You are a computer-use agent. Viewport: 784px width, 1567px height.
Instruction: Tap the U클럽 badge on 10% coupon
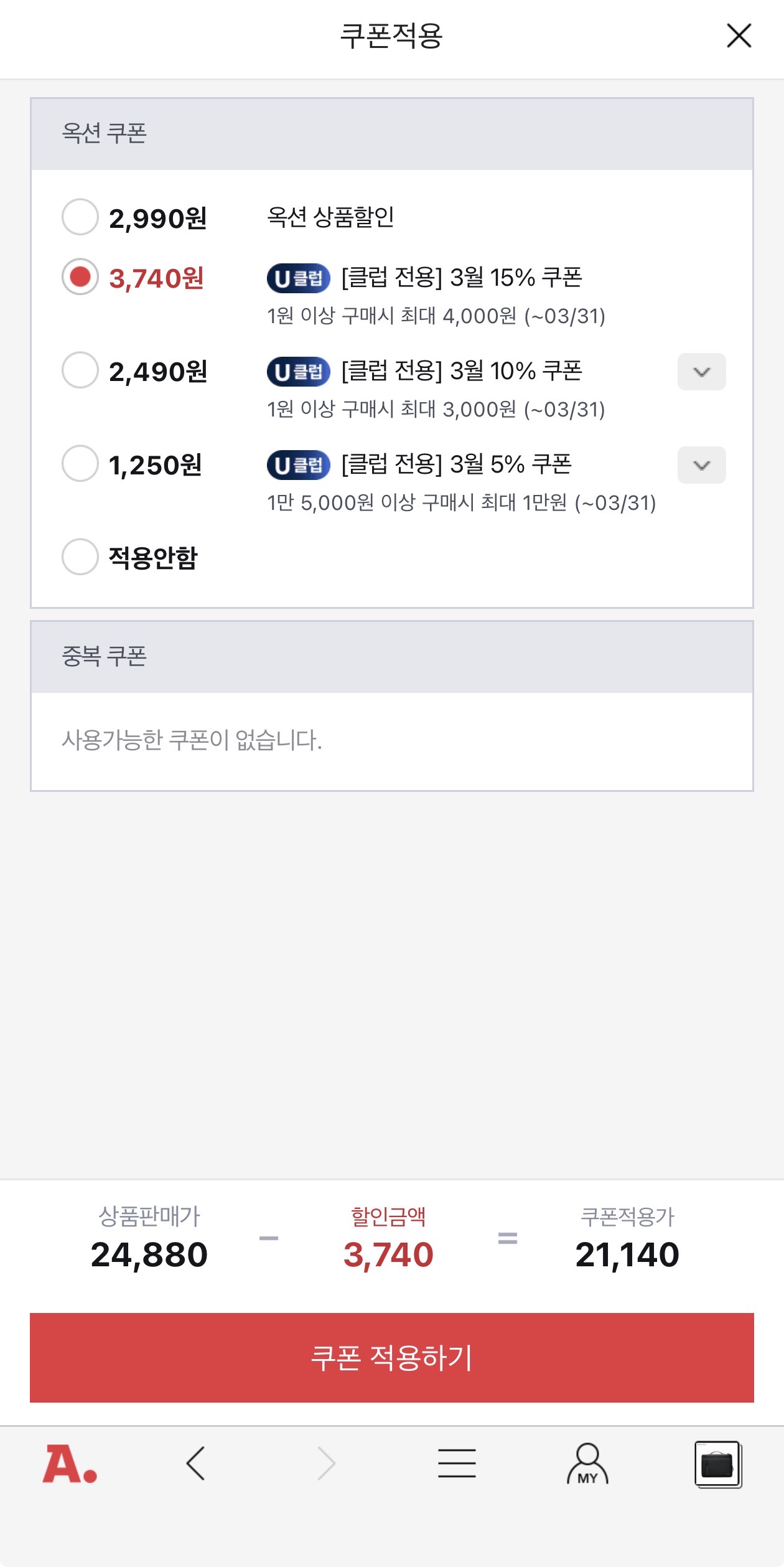coord(299,372)
